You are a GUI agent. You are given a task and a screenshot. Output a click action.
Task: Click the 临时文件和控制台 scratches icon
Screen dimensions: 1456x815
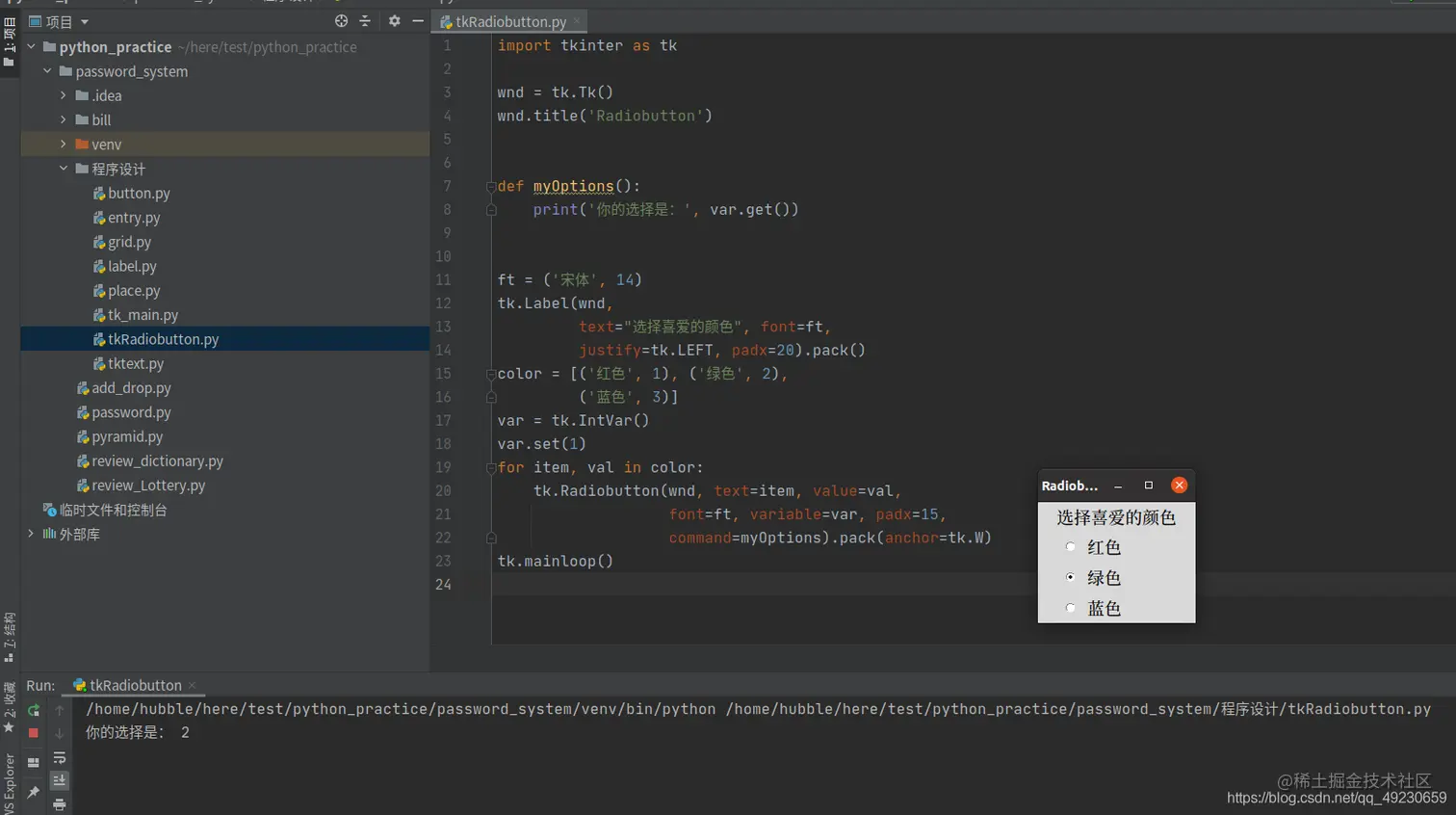[49, 510]
